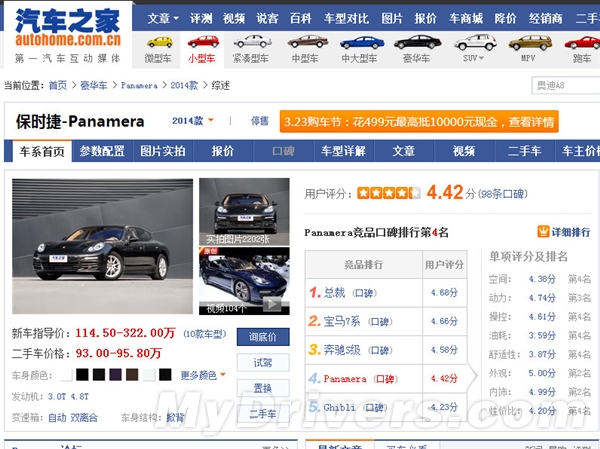The image size is (600, 449).
Task: Open the Panamera breadcrumb link
Action: tap(139, 85)
